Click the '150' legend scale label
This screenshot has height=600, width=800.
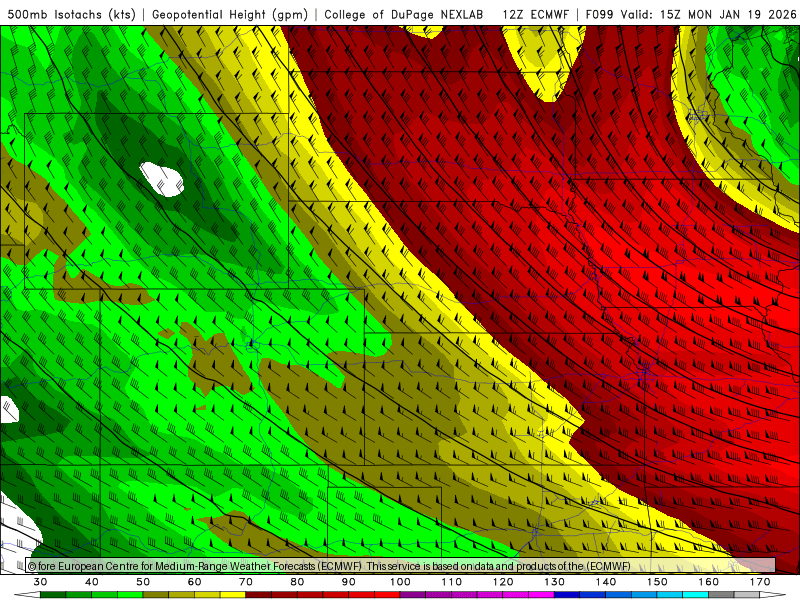click(x=658, y=582)
